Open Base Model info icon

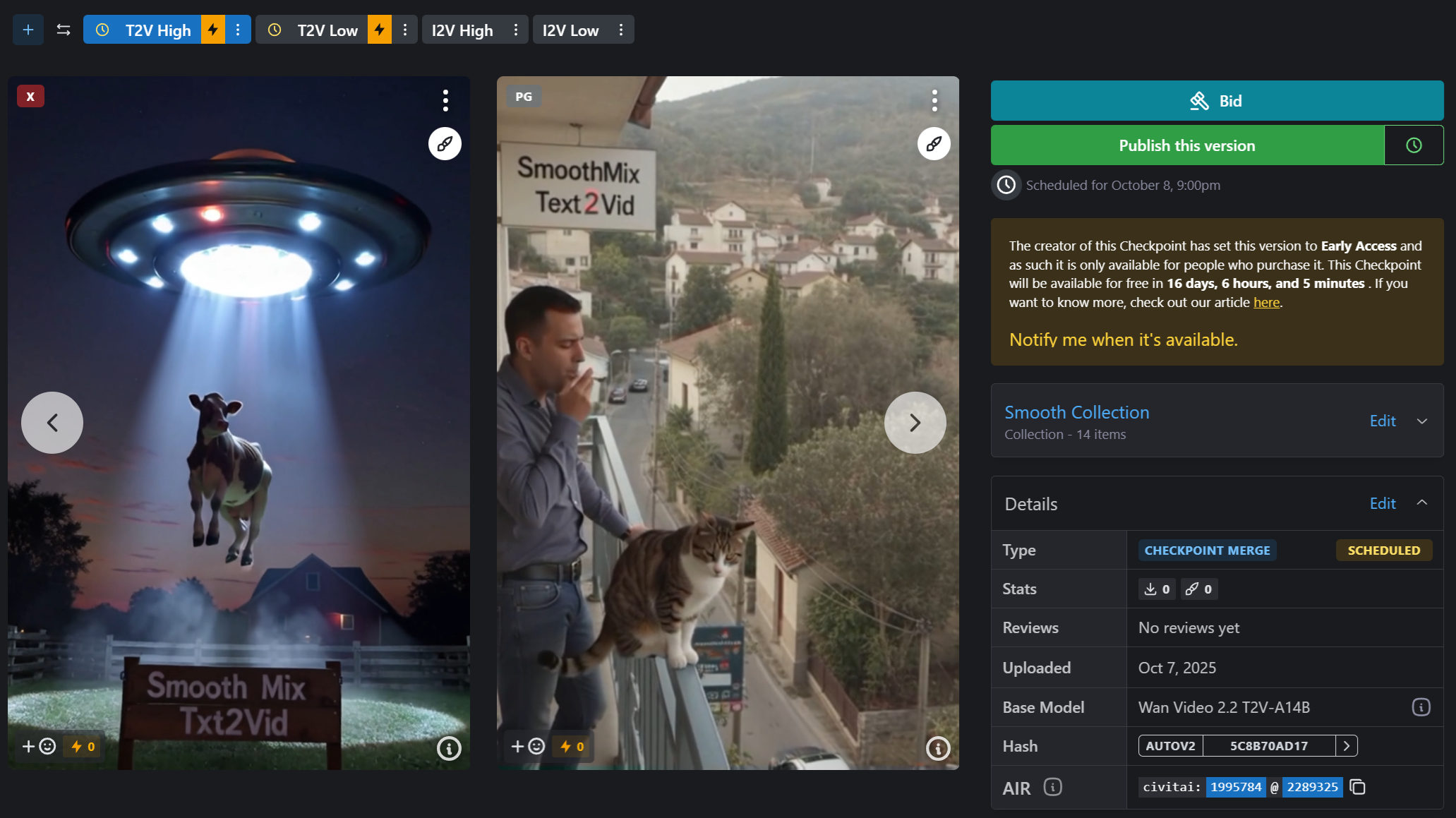point(1421,707)
